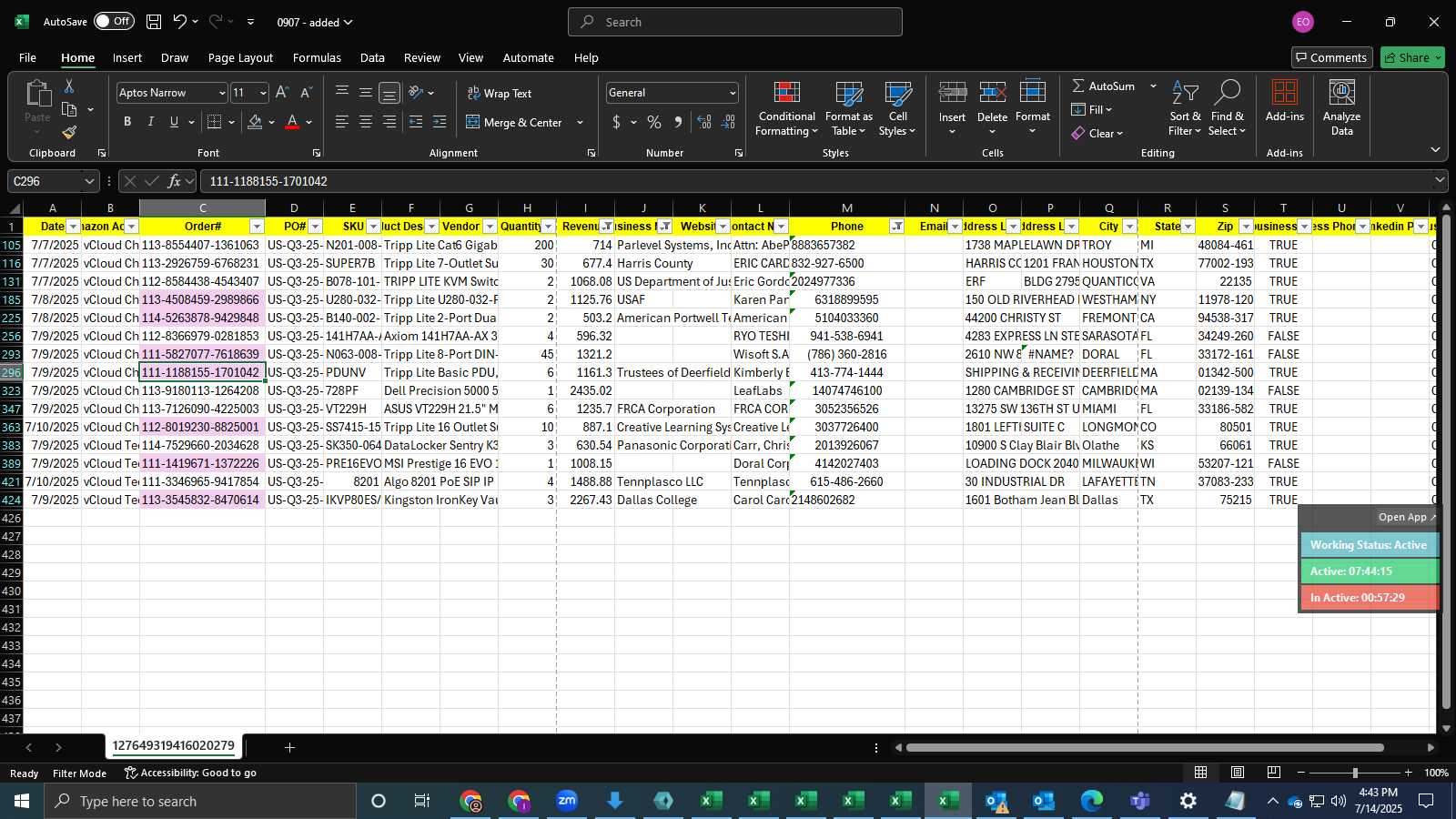Open the Insert ribbon tab
Viewport: 1456px width, 819px height.
coord(127,57)
